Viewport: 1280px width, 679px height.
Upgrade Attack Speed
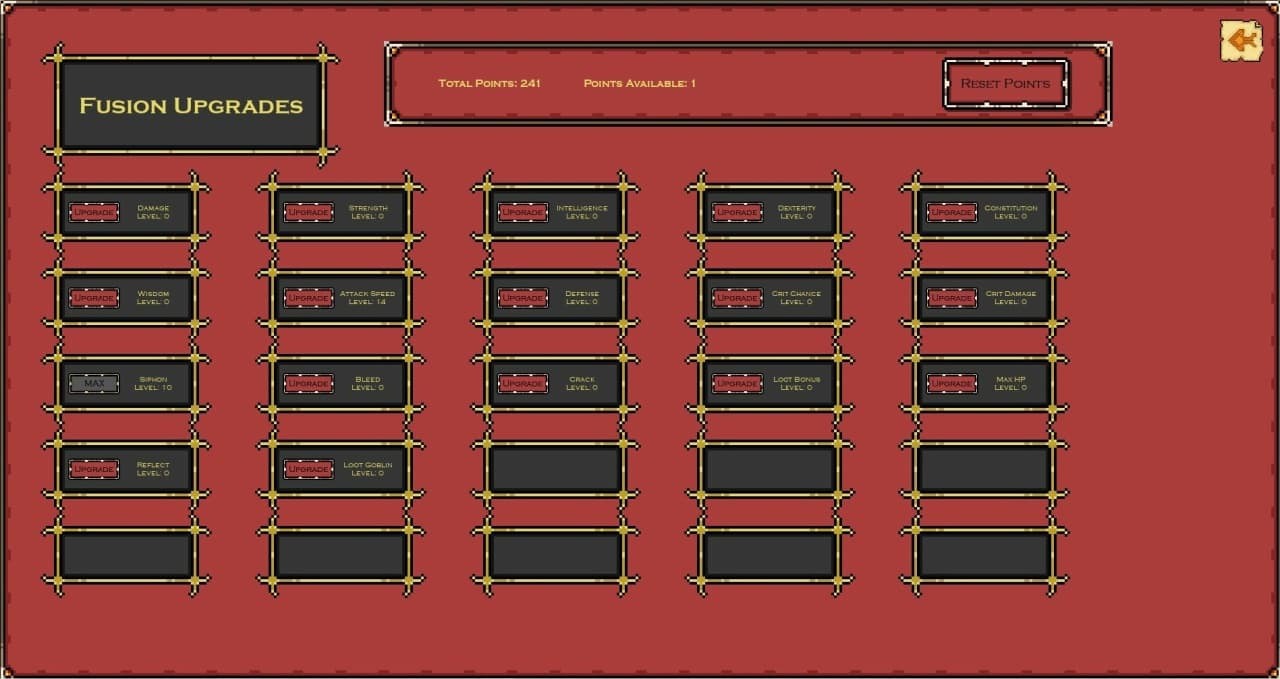(x=308, y=297)
